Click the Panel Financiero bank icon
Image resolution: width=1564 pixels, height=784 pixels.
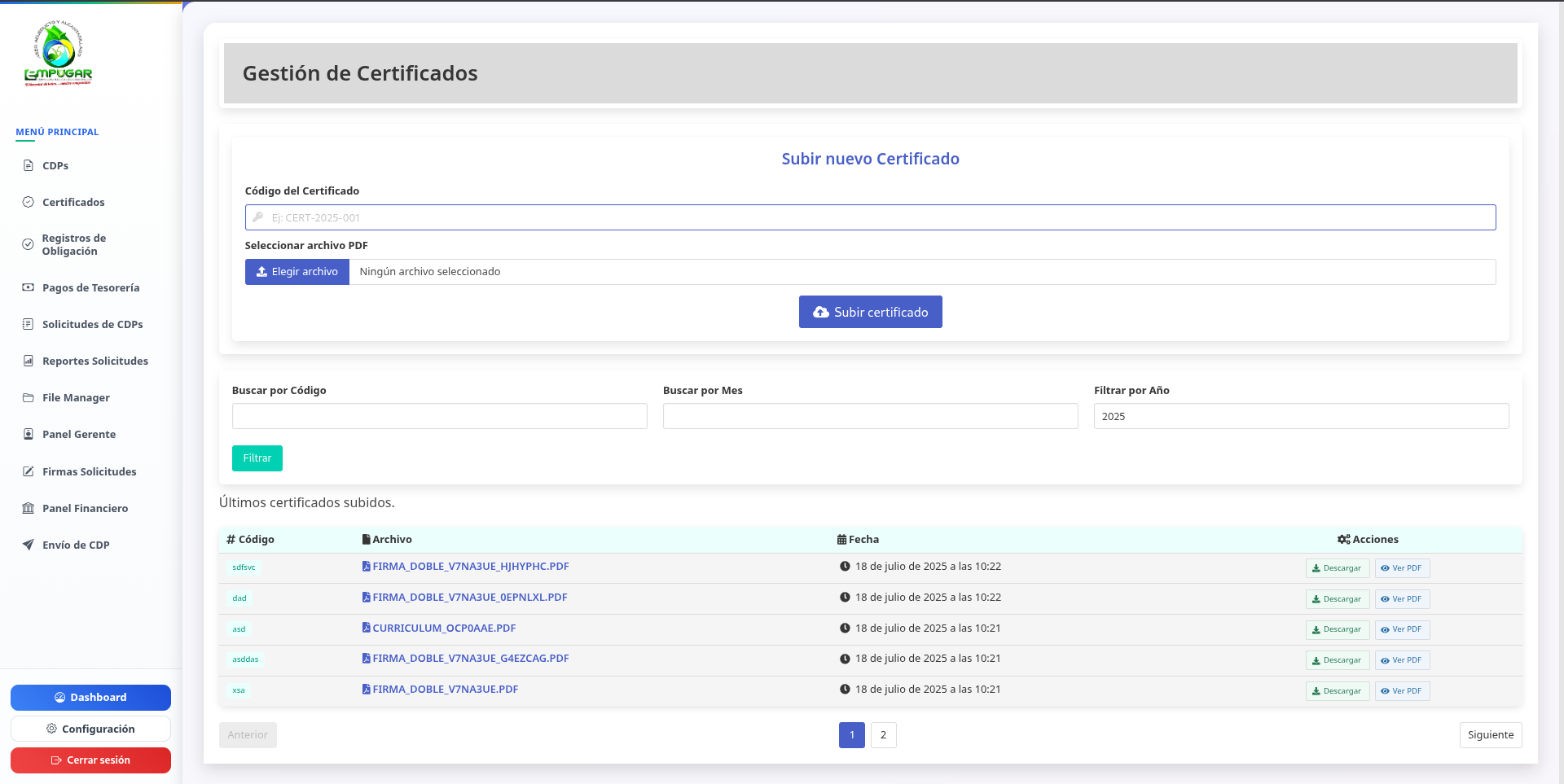[x=28, y=508]
